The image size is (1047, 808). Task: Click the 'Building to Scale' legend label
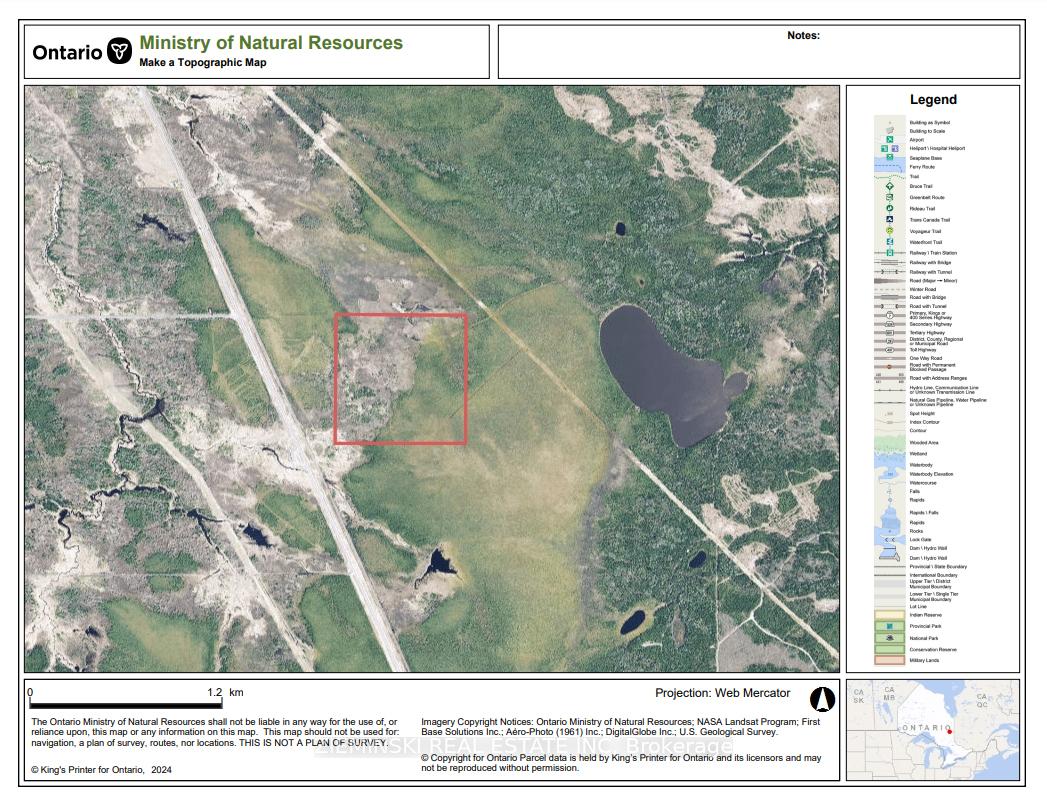click(x=927, y=131)
